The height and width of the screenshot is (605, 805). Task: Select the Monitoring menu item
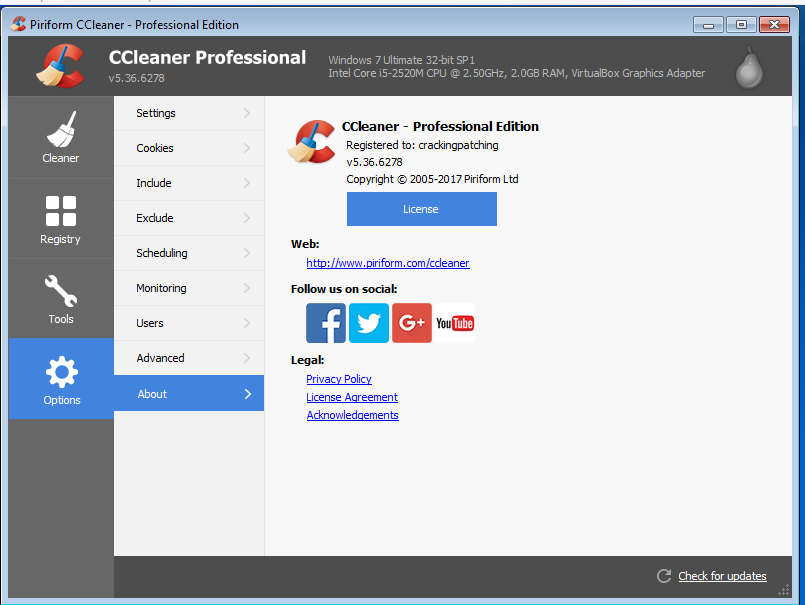click(188, 288)
